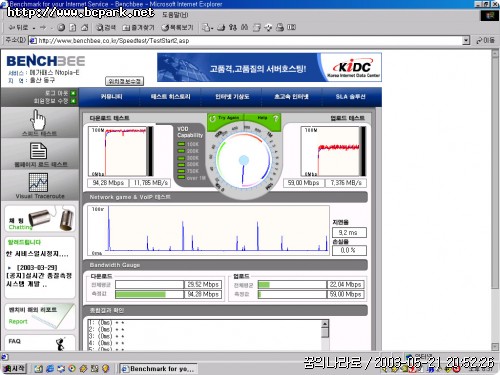Open the 테스트 히스토리 tab
This screenshot has height=375, width=500.
point(170,97)
